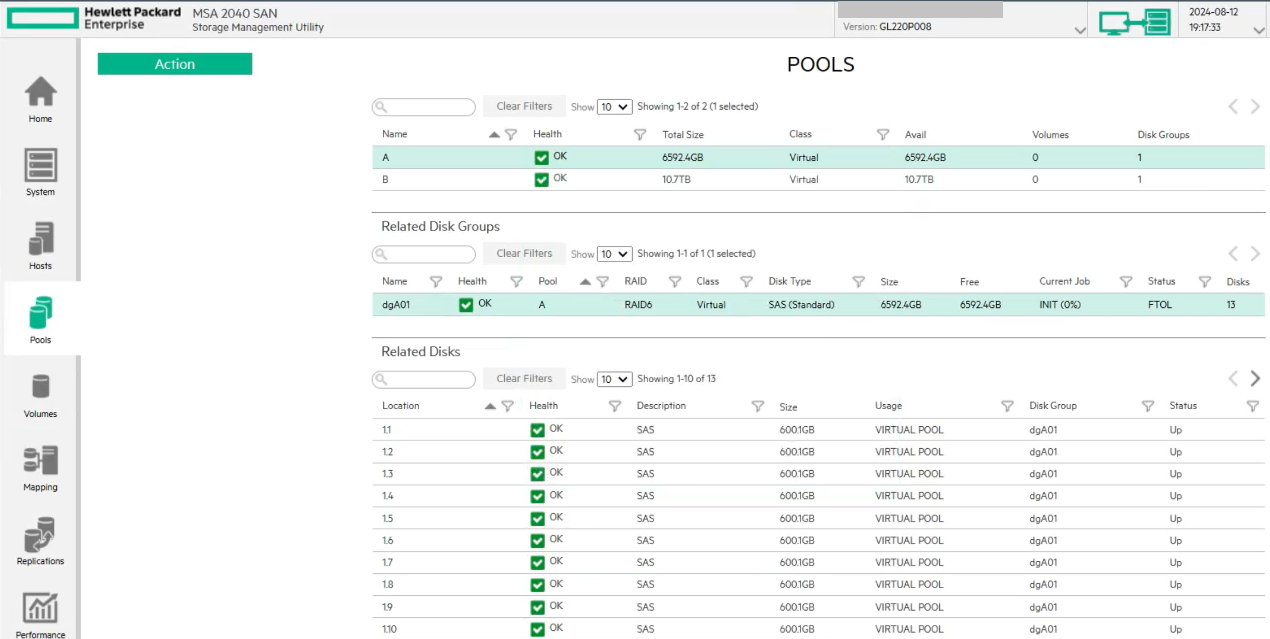Sort Disk Groups by Free column header
The width and height of the screenshot is (1270, 639).
(969, 282)
